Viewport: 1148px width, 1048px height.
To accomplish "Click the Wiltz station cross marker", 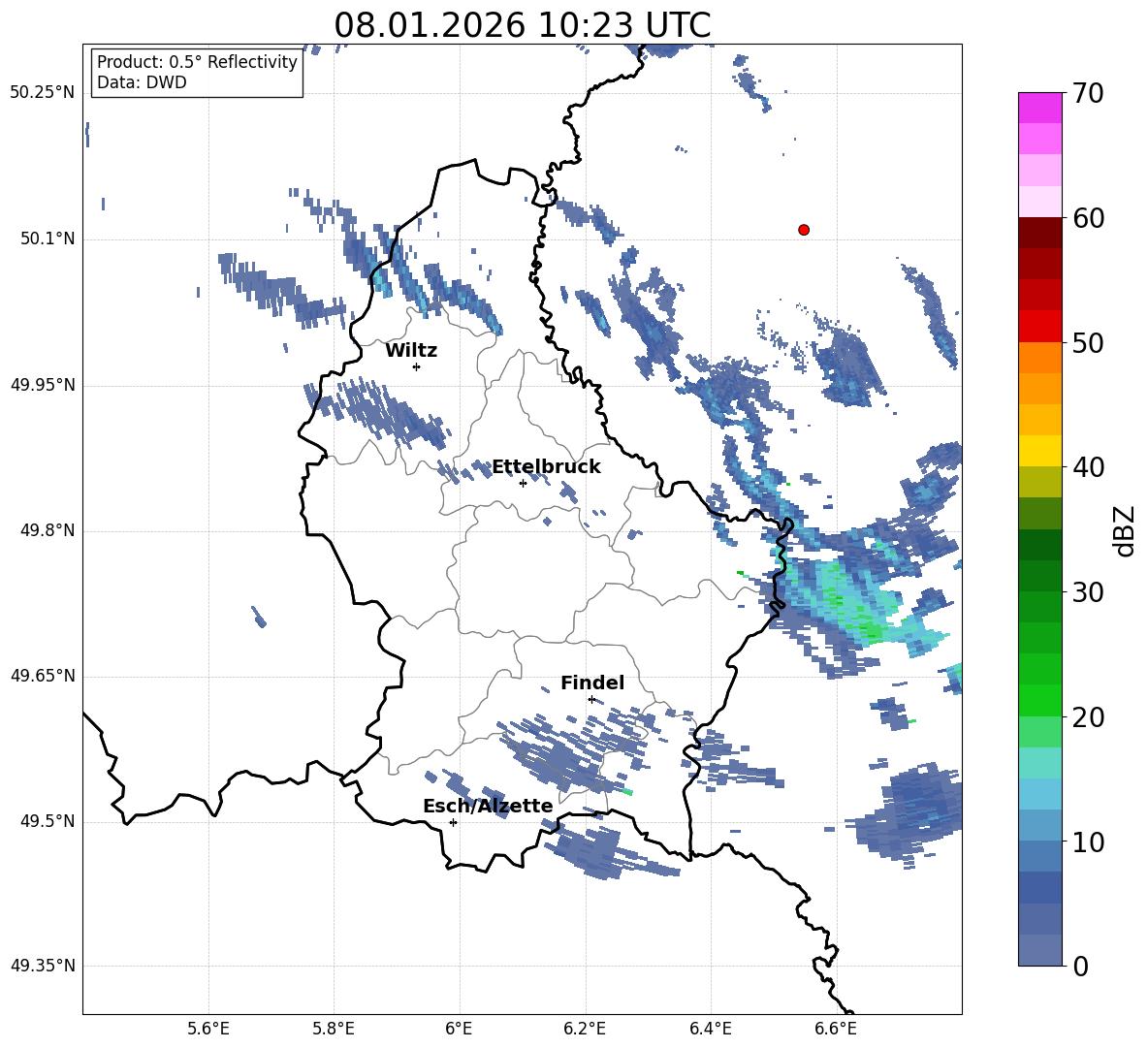I will [x=417, y=366].
